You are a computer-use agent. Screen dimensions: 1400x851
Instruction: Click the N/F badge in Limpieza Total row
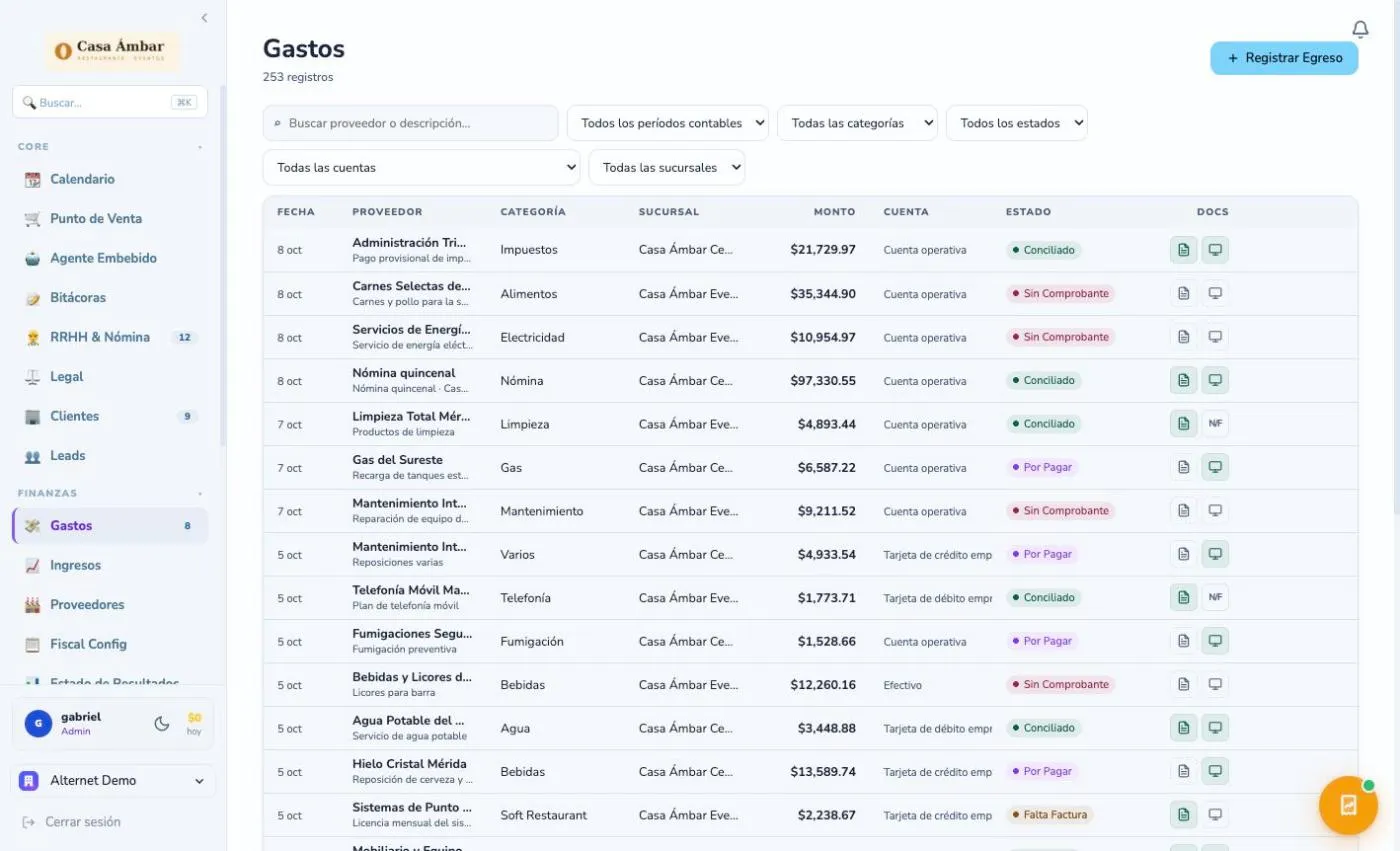click(1215, 424)
